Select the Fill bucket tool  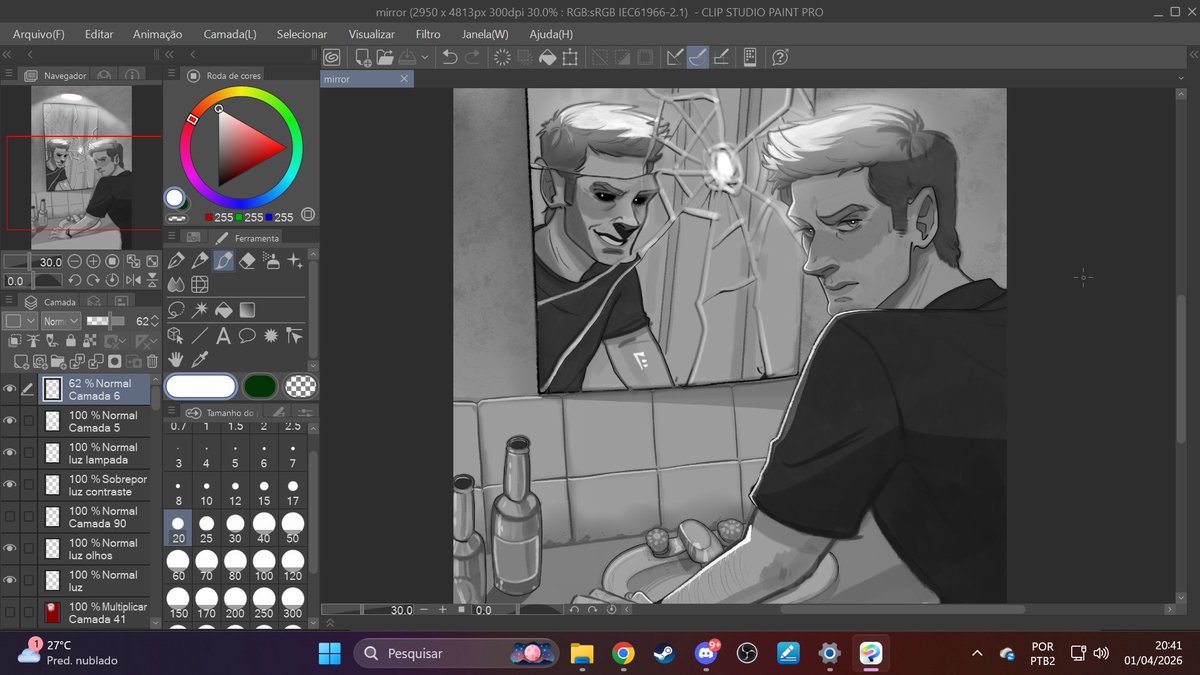click(224, 310)
